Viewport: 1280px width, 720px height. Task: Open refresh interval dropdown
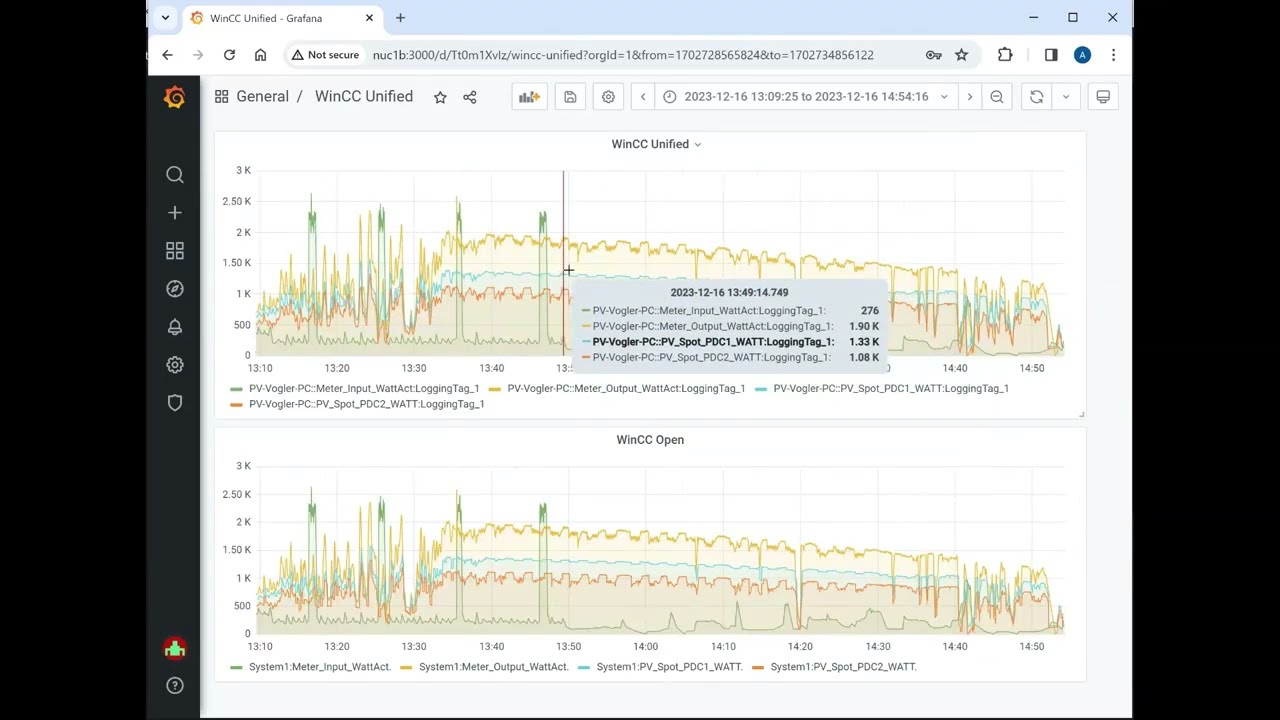[x=1066, y=97]
